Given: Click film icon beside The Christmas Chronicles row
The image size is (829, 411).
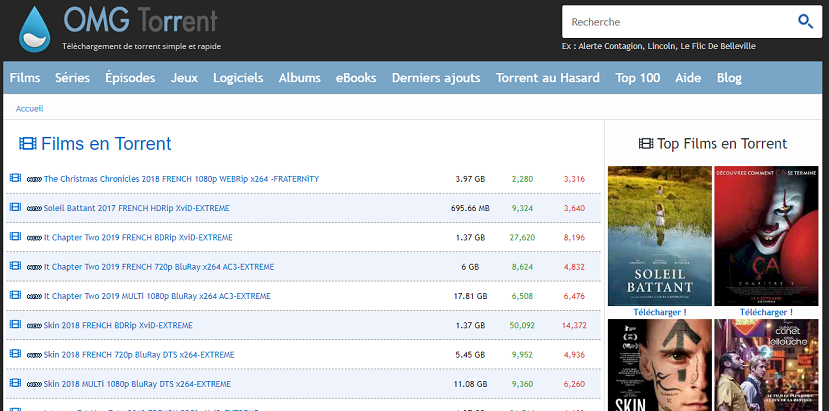Looking at the screenshot, I should [15, 178].
